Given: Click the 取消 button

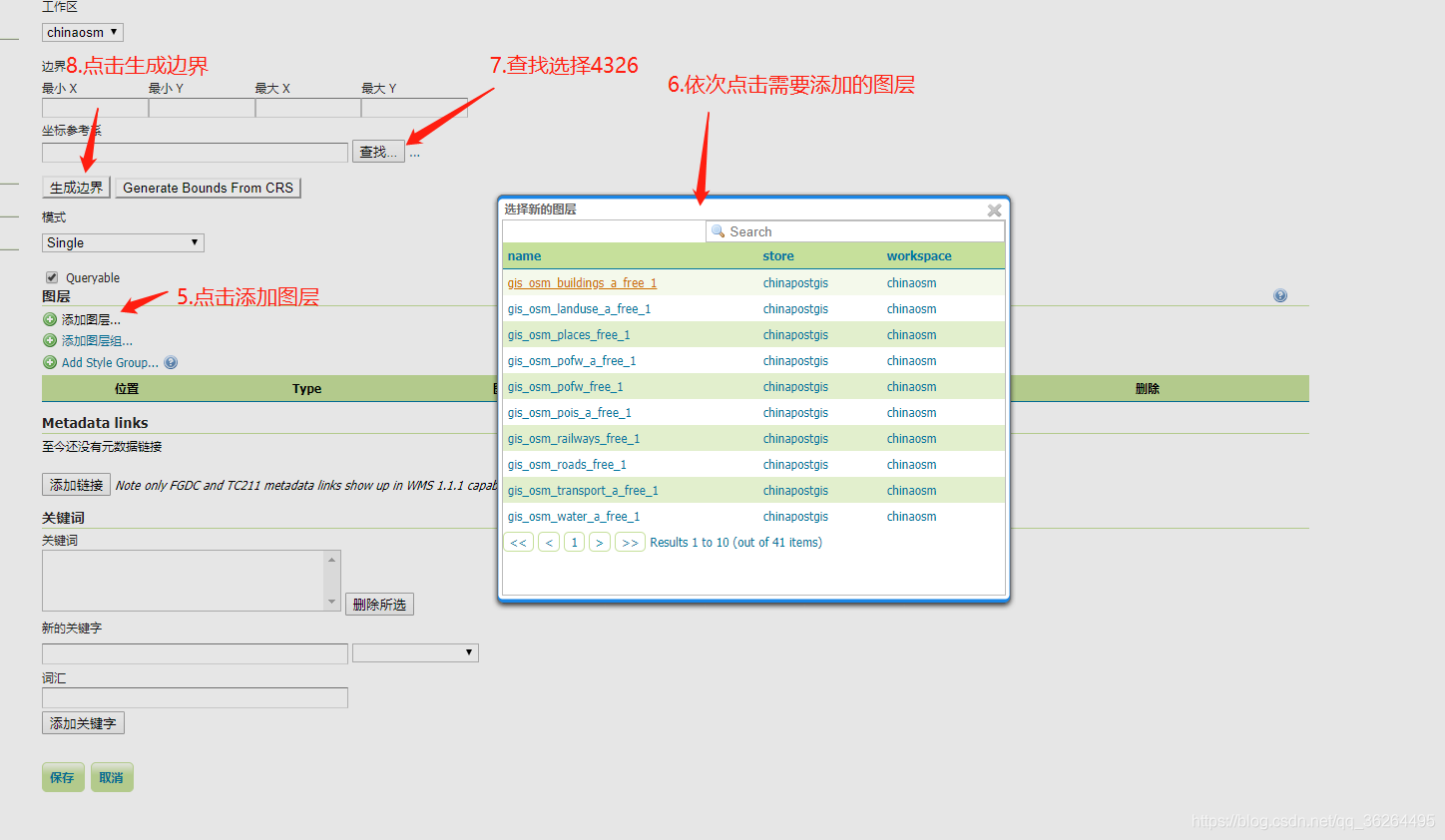Looking at the screenshot, I should [x=112, y=777].
